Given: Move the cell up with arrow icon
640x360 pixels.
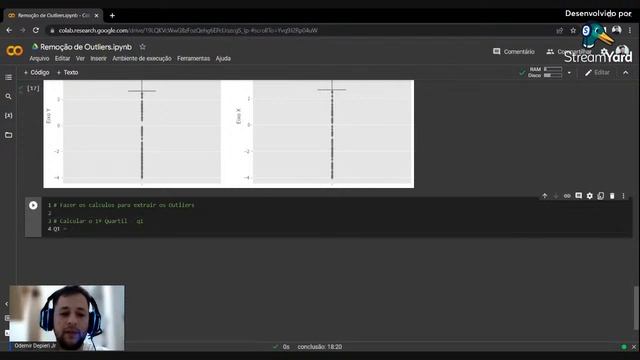Looking at the screenshot, I should 544,196.
